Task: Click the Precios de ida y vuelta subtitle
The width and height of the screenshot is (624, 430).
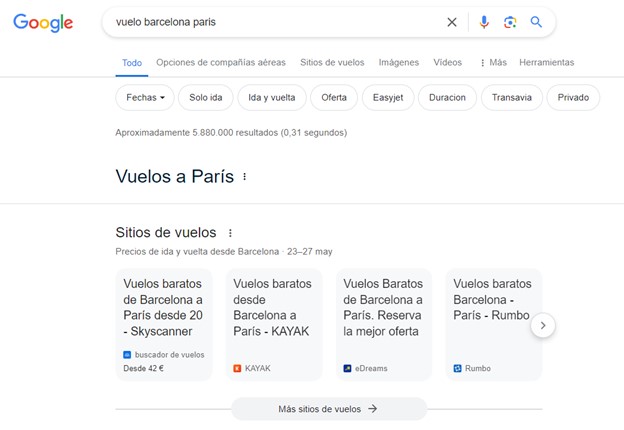Action: coord(224,251)
